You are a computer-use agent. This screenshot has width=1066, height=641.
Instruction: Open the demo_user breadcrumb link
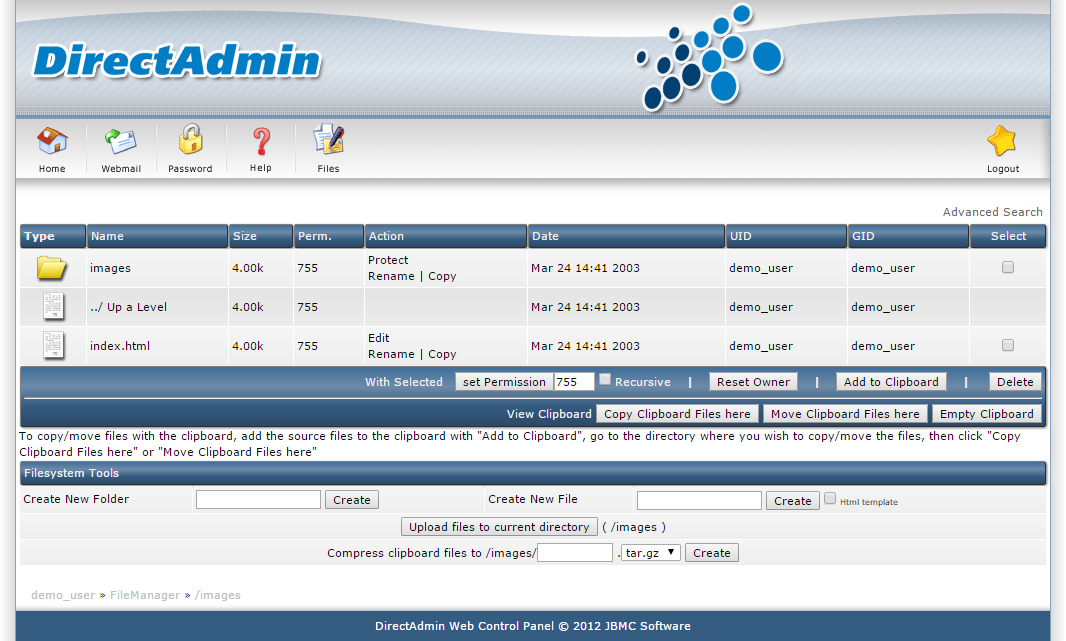(63, 595)
